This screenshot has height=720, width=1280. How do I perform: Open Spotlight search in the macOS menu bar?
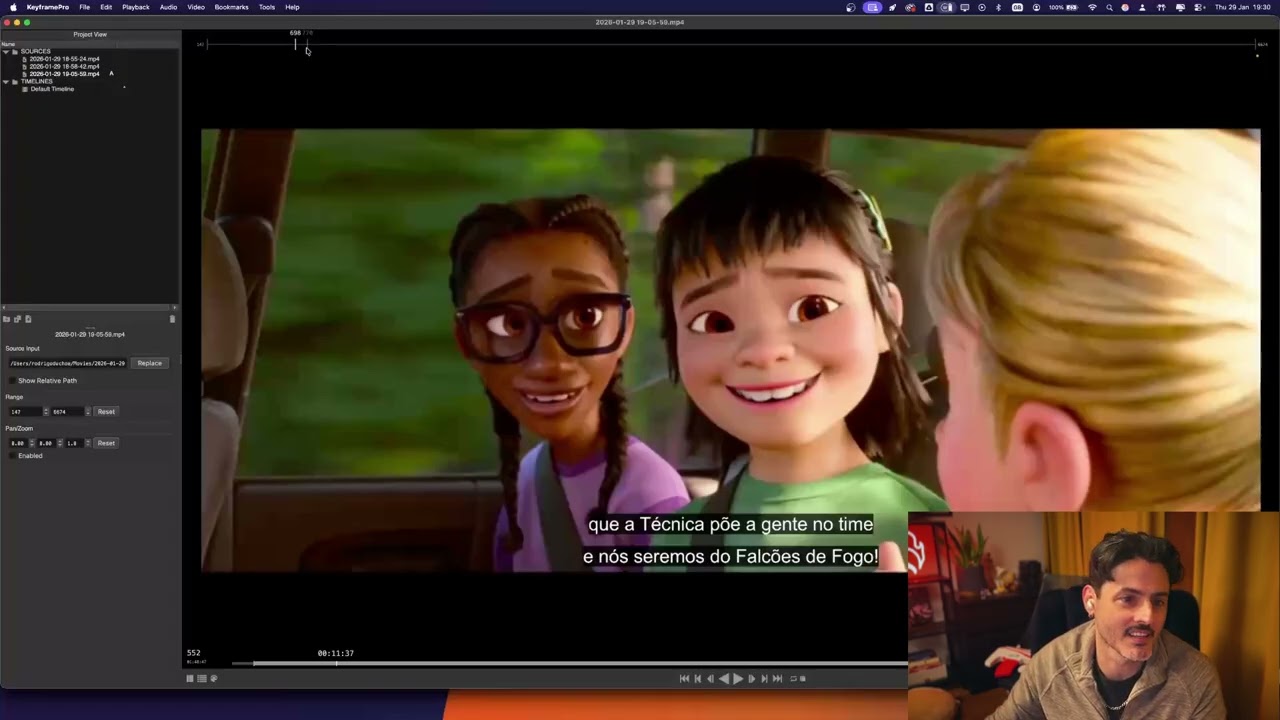click(x=1109, y=7)
